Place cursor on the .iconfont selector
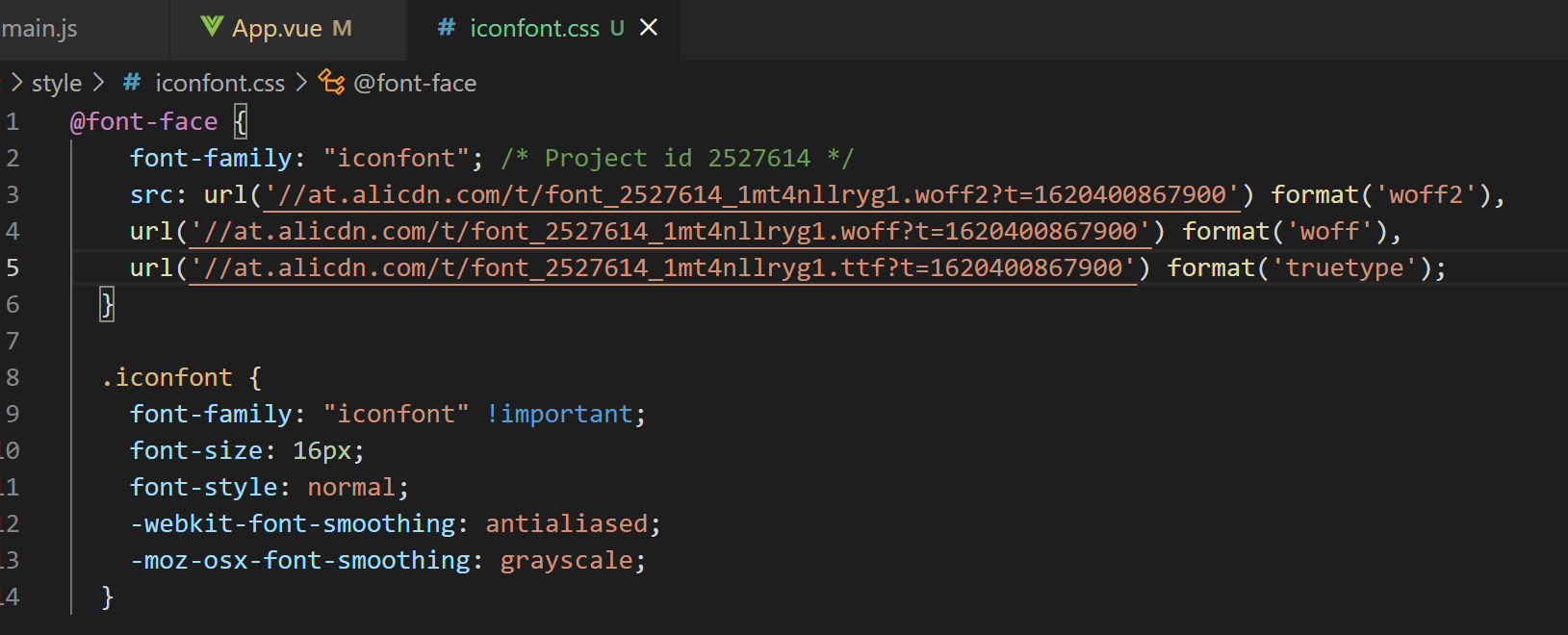The width and height of the screenshot is (1568, 635). [167, 377]
